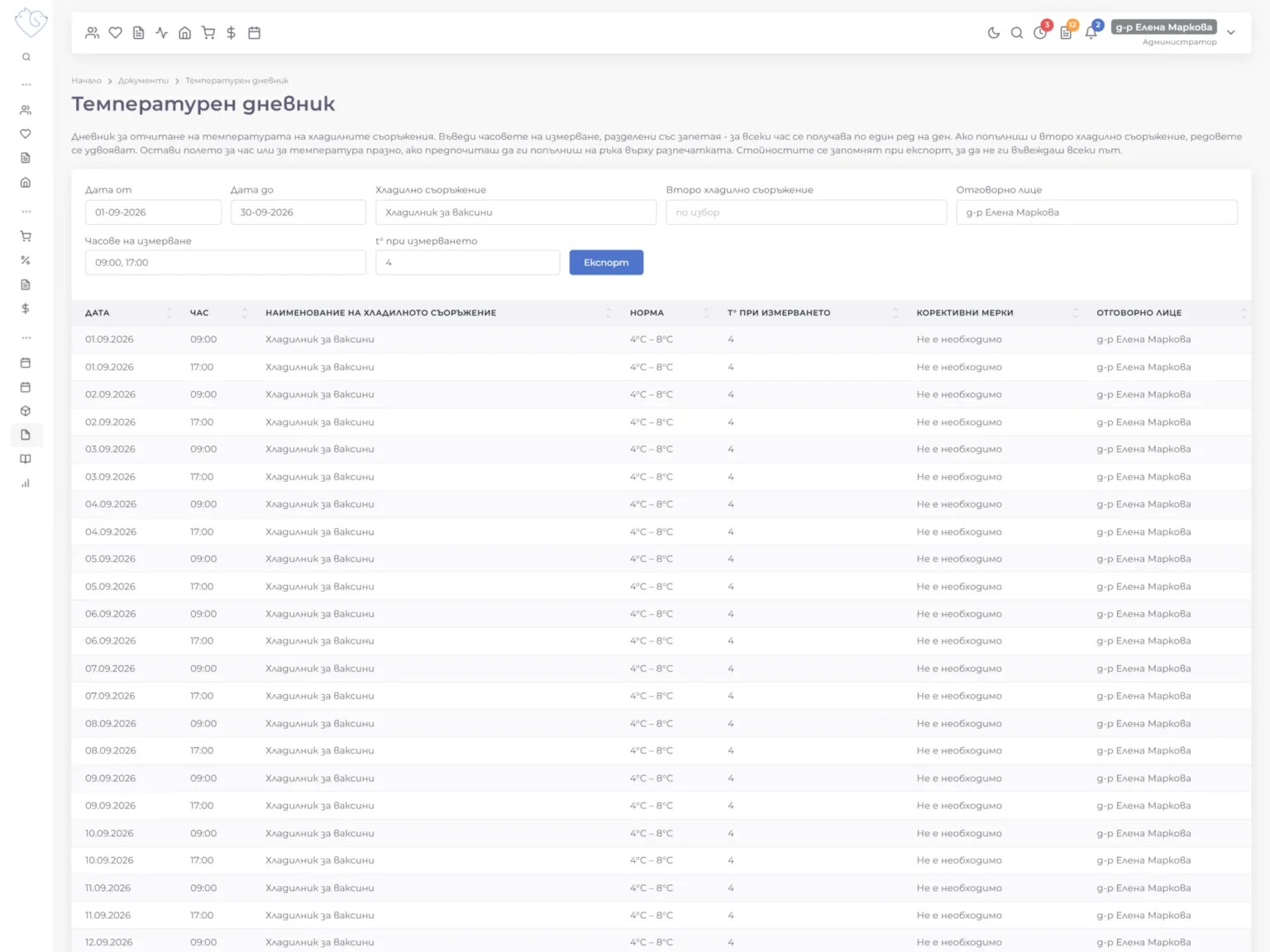Screen dimensions: 1270x952
Task: Open the percent icon in the sidebar
Action: coord(26,260)
